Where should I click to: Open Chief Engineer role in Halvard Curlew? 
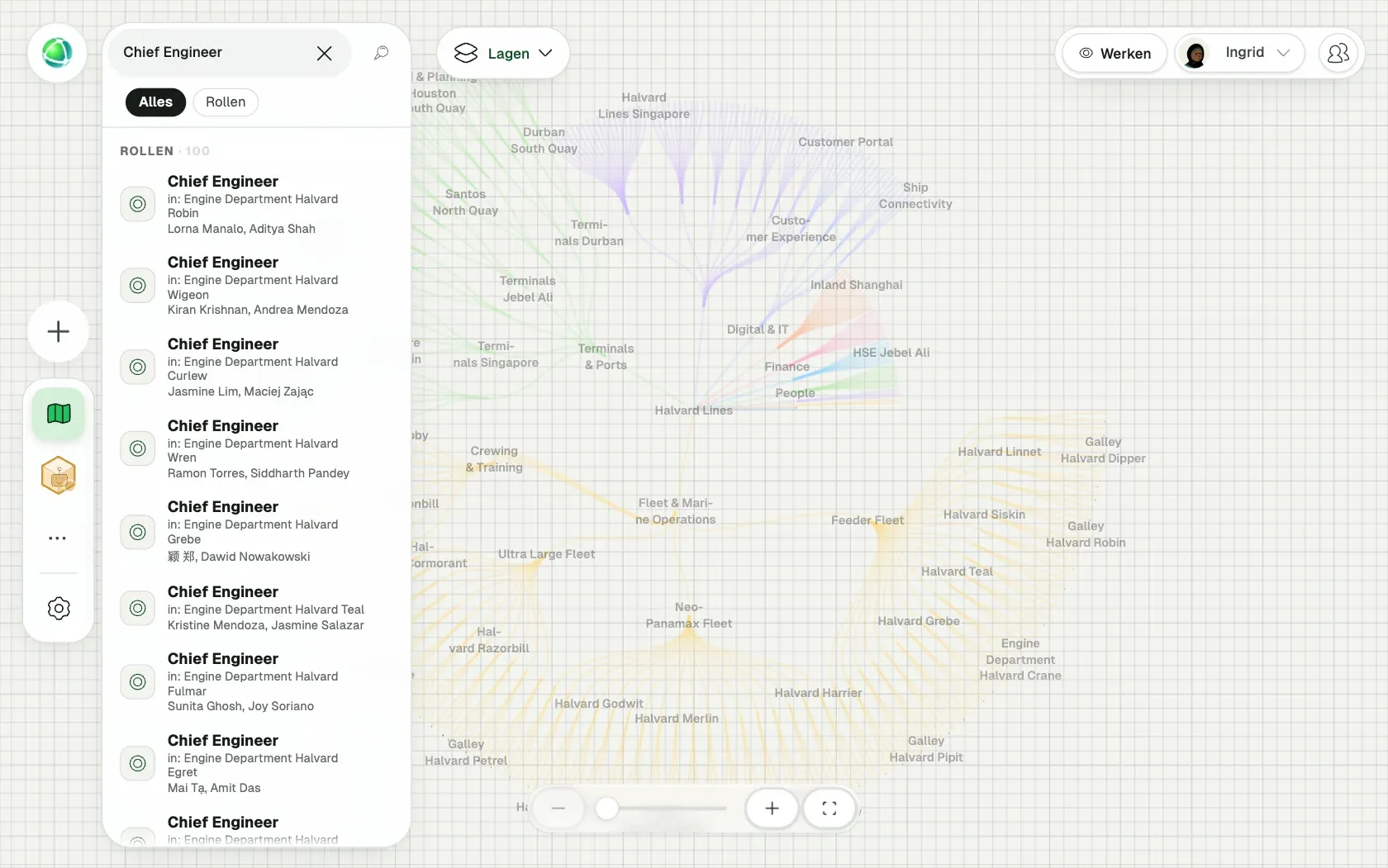[256, 368]
